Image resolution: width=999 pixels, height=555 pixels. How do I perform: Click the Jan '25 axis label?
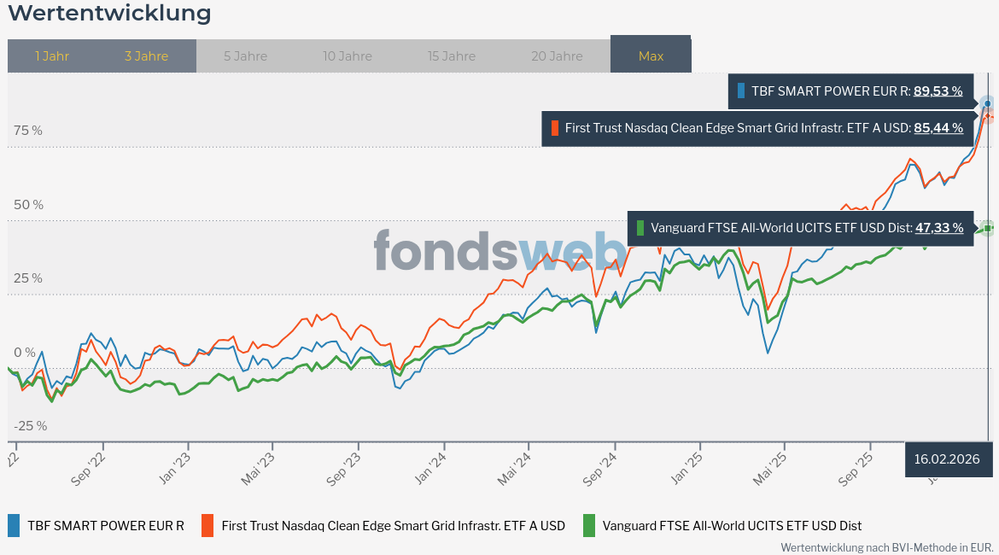686,469
